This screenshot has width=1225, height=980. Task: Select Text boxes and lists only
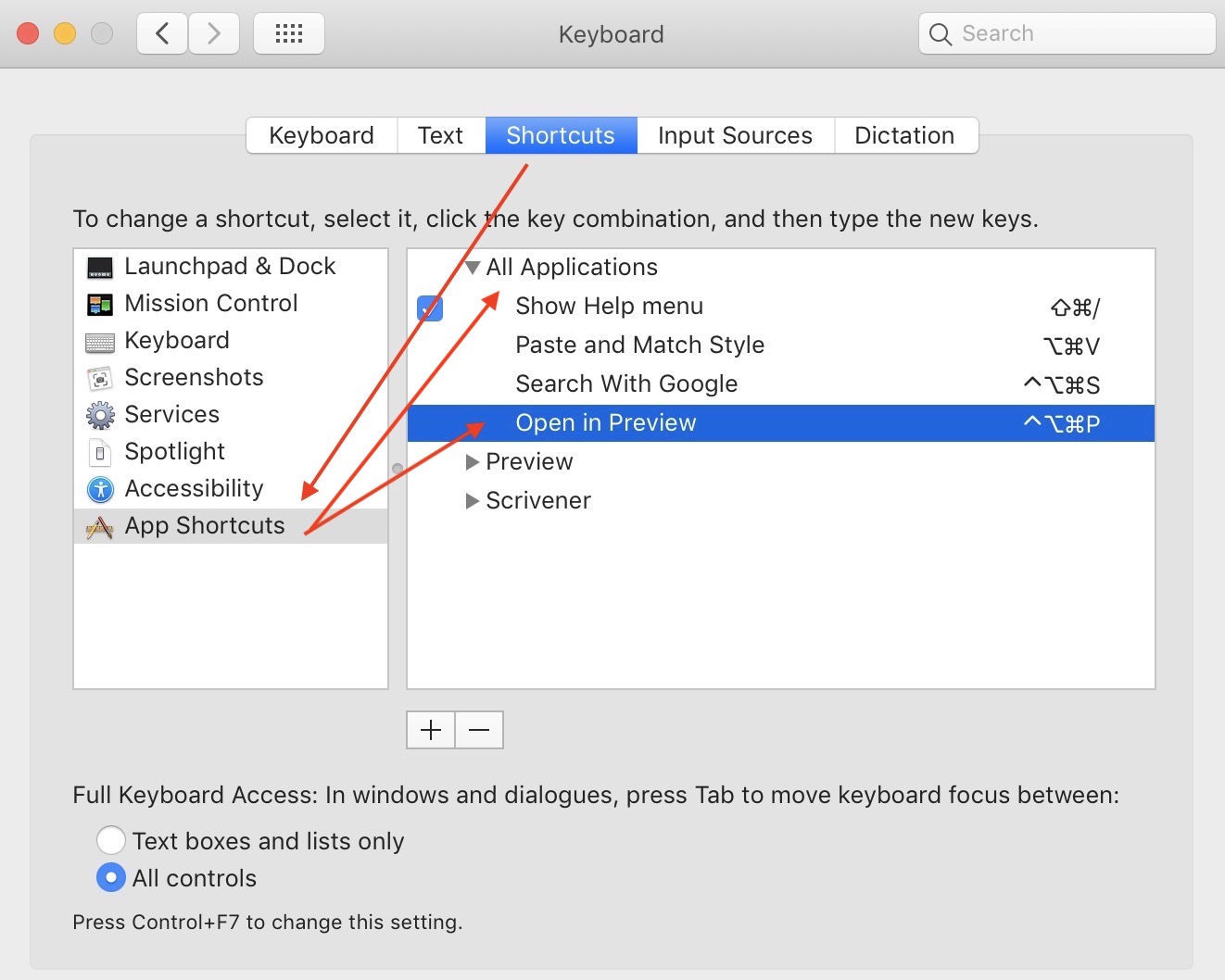111,840
